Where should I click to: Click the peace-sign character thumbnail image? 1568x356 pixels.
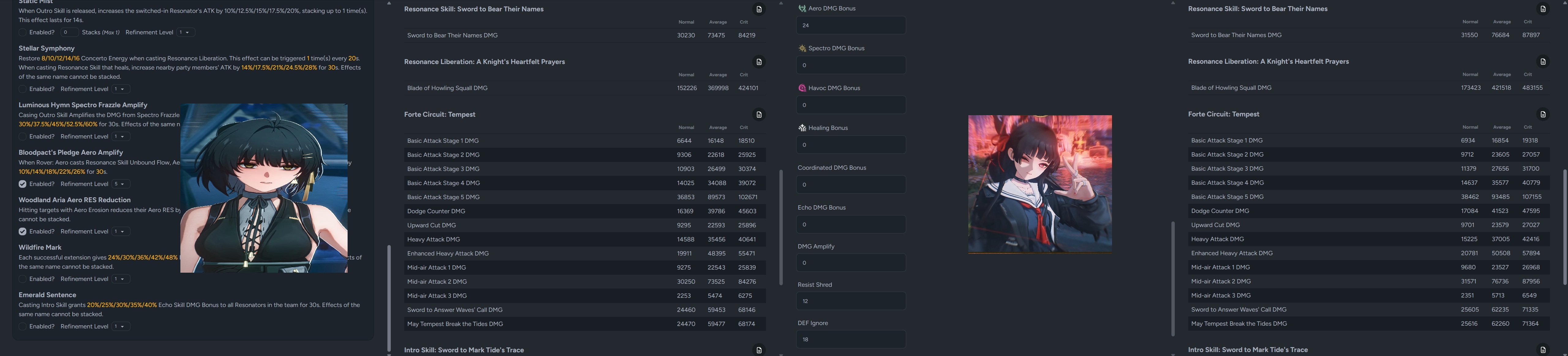1040,184
